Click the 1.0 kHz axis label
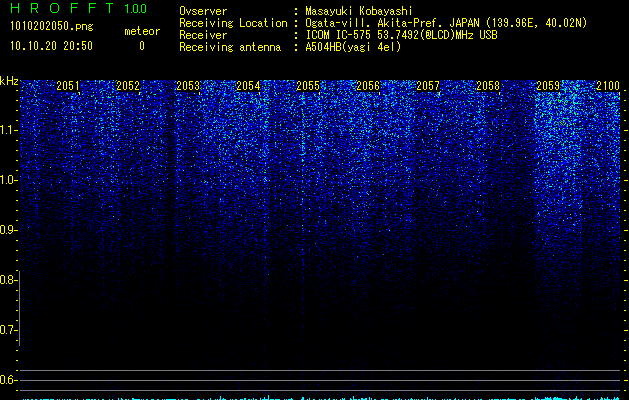Viewport: 629px width, 400px height. click(8, 180)
